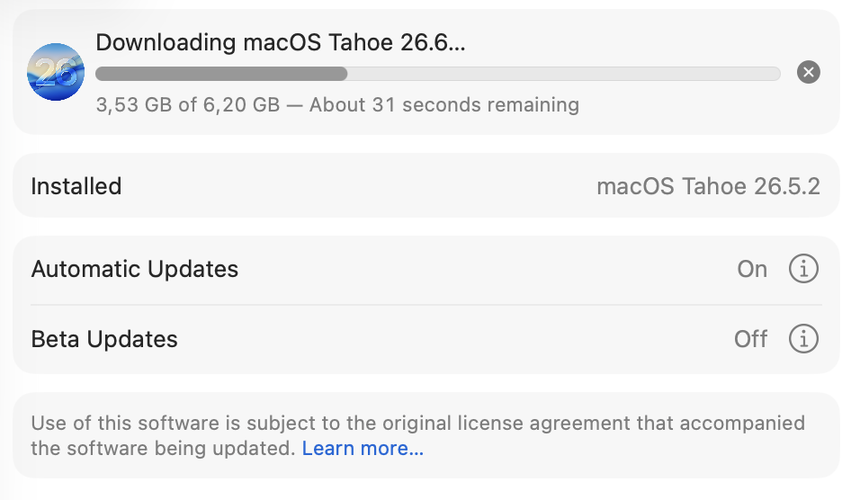The image size is (860, 500).
Task: Click the macOS Tahoe 26 round icon
Action: [56, 72]
